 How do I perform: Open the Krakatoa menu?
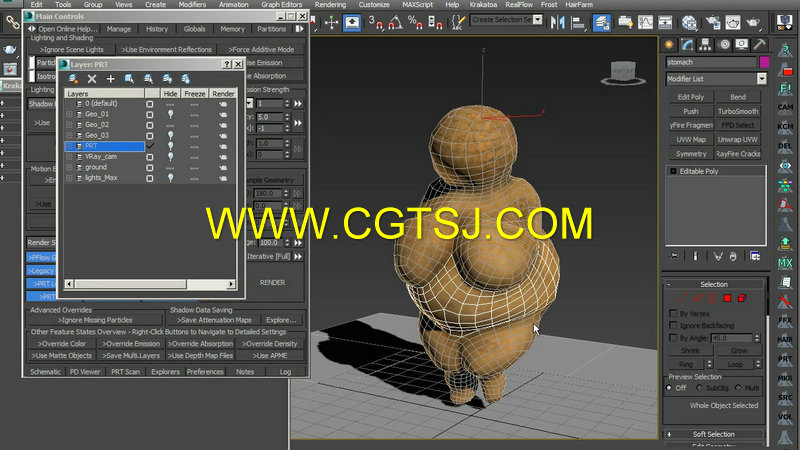[483, 4]
